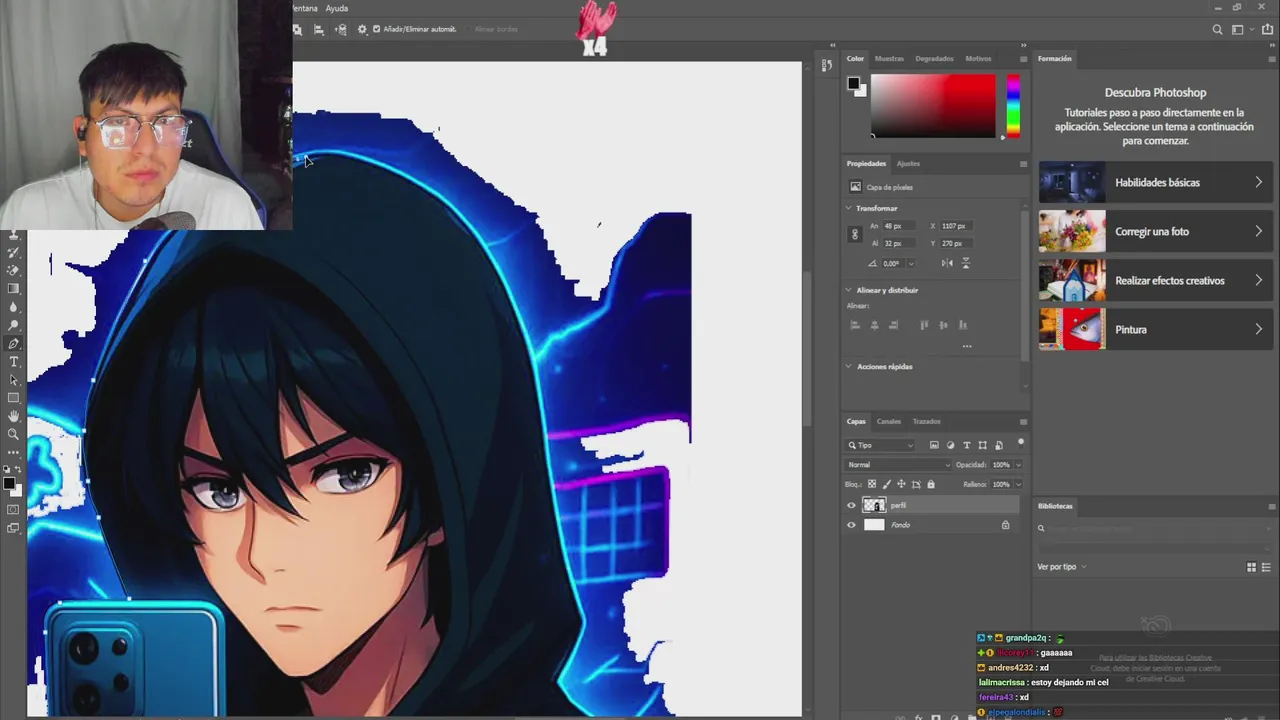
Task: Open Realizar efectos creativos tutorial
Action: coord(1155,281)
